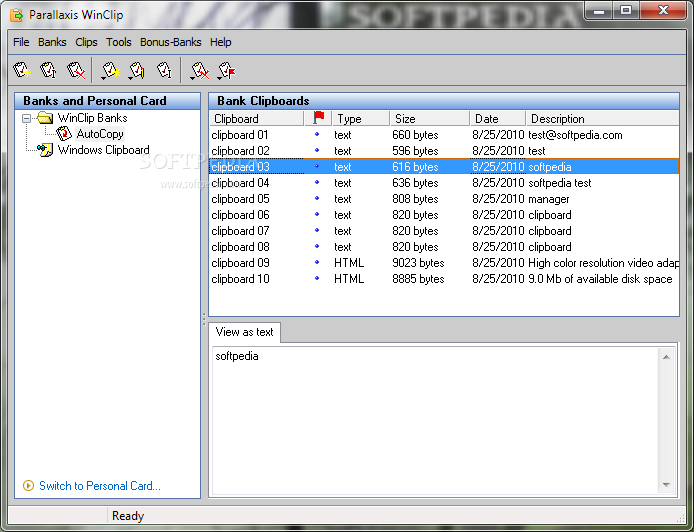Select the WinClip Banks label
The height and width of the screenshot is (532, 694).
pyautogui.click(x=93, y=118)
